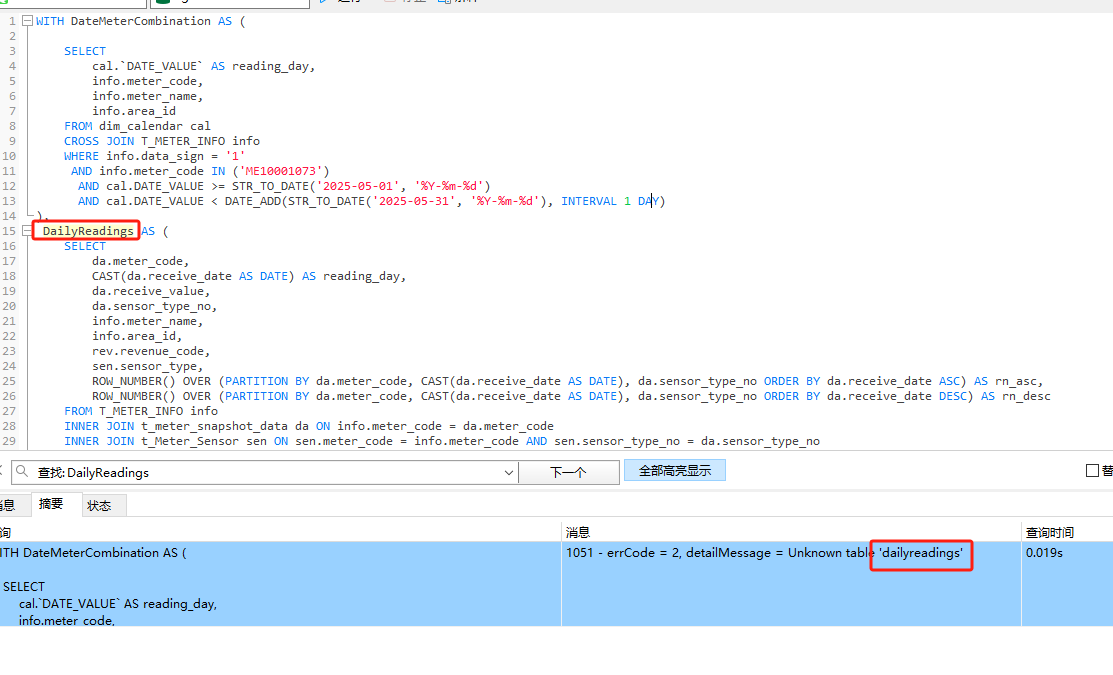The height and width of the screenshot is (675, 1113).
Task: Tick the checkbox at right of find bar
Action: click(x=1092, y=471)
